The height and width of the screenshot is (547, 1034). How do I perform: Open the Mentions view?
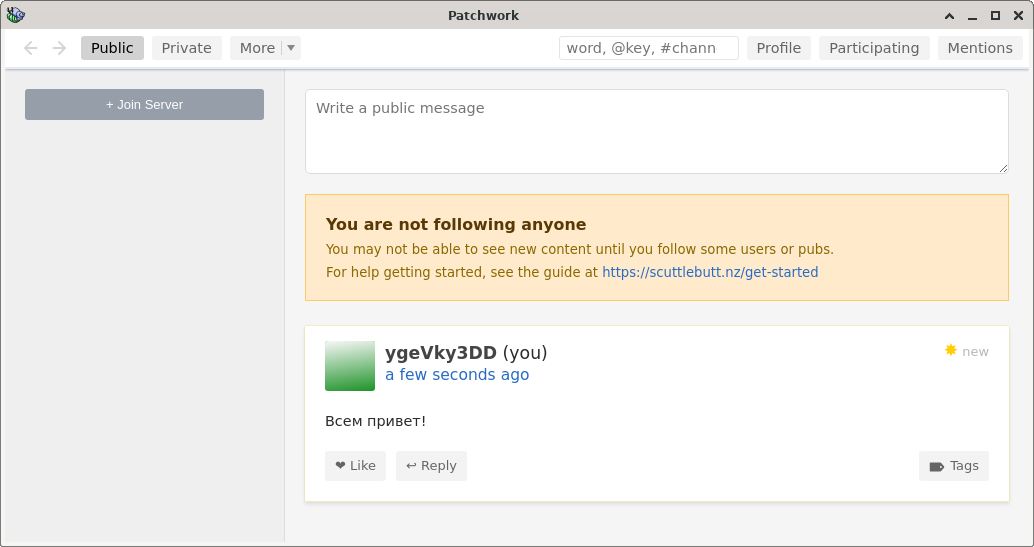click(x=980, y=48)
